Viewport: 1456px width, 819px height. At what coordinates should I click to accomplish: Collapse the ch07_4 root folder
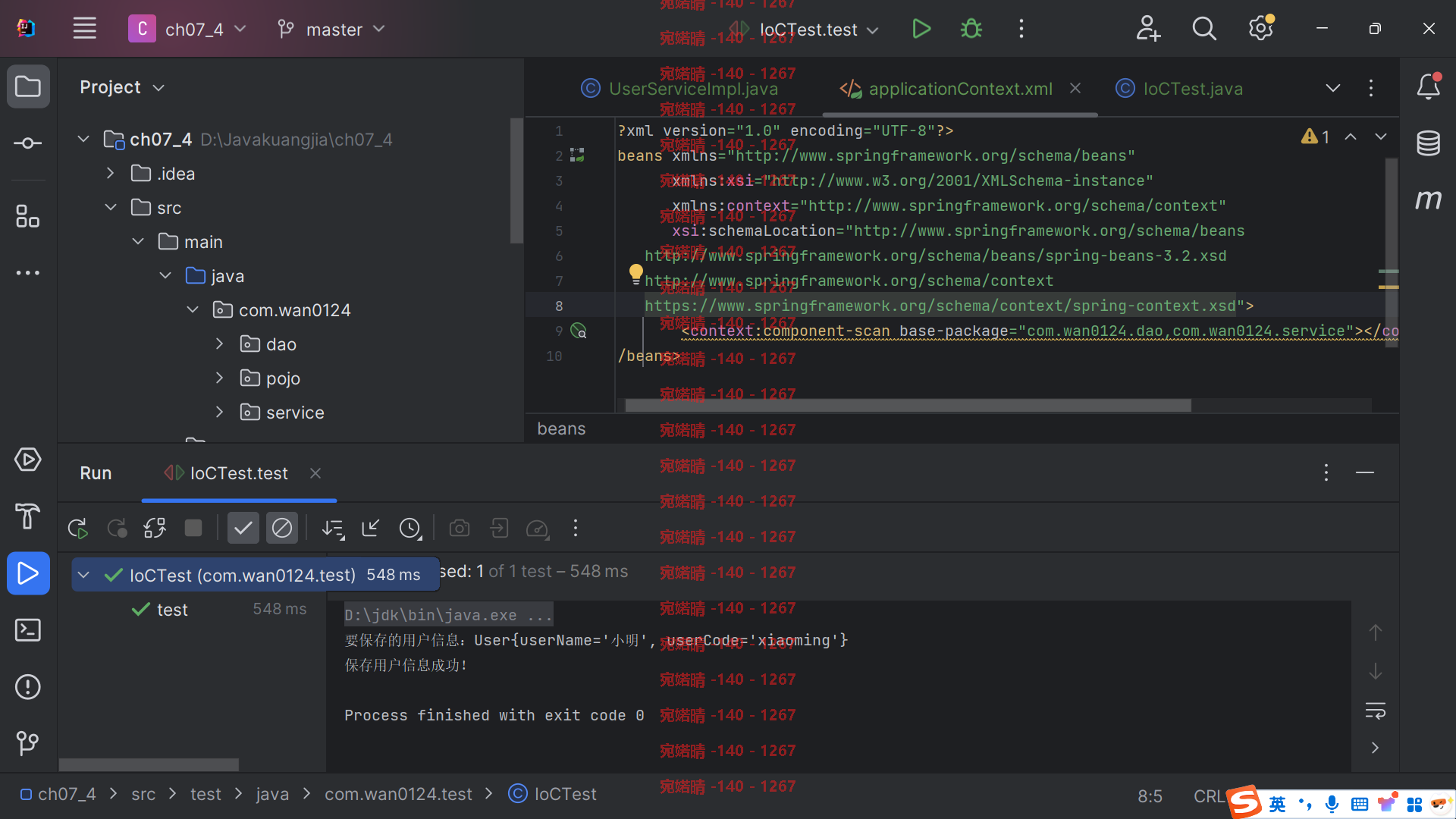point(83,140)
